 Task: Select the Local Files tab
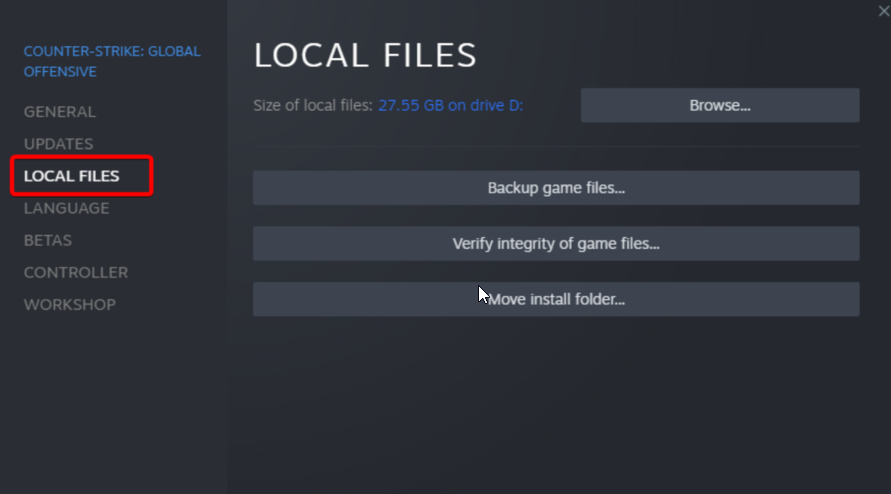(72, 176)
